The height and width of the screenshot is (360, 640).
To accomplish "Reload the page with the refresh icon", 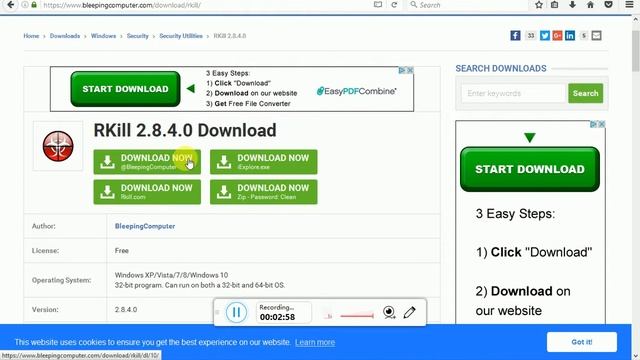I will [x=394, y=5].
